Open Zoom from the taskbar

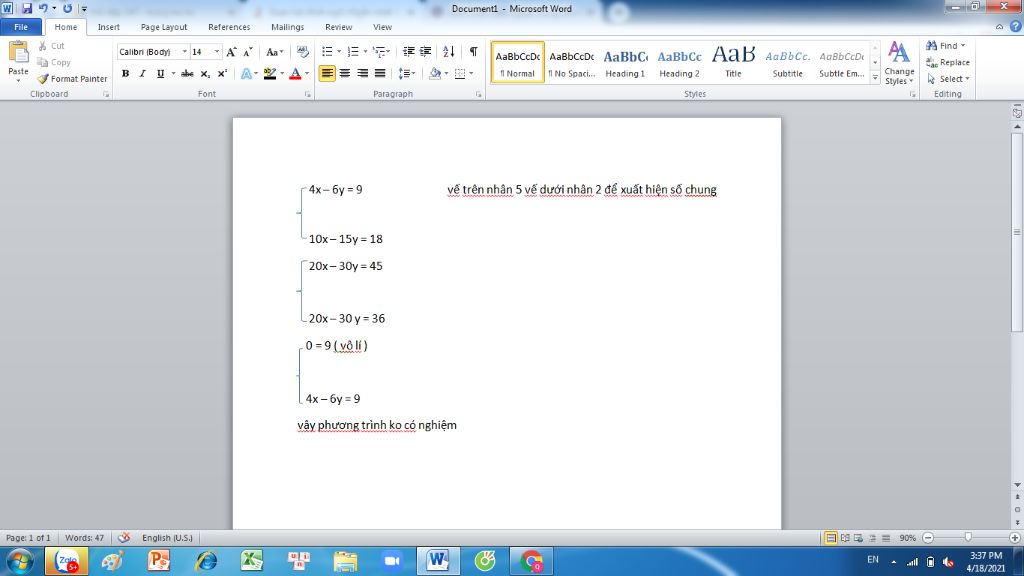(x=392, y=561)
